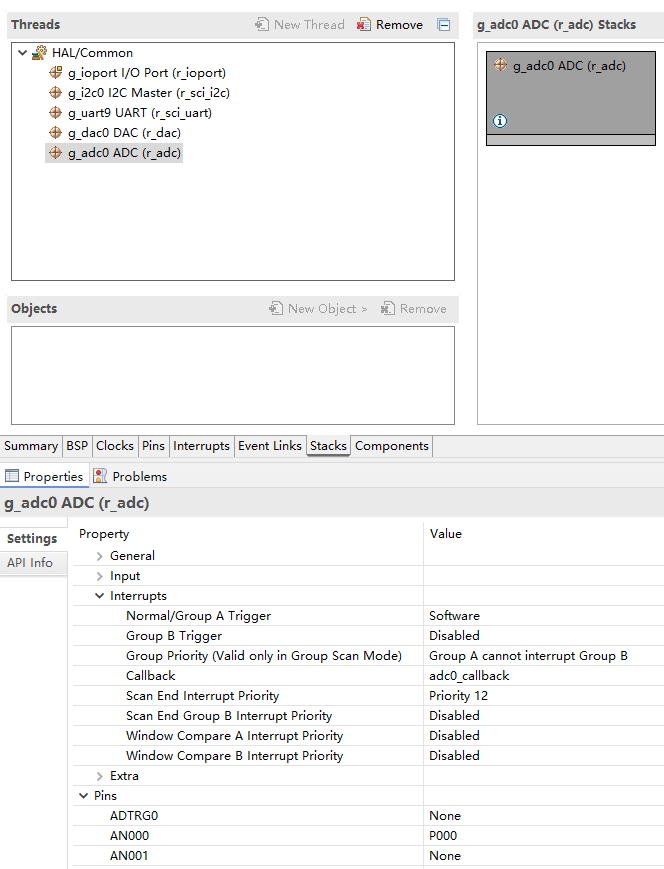
Task: Switch to the Interrupts tab
Action: click(201, 446)
